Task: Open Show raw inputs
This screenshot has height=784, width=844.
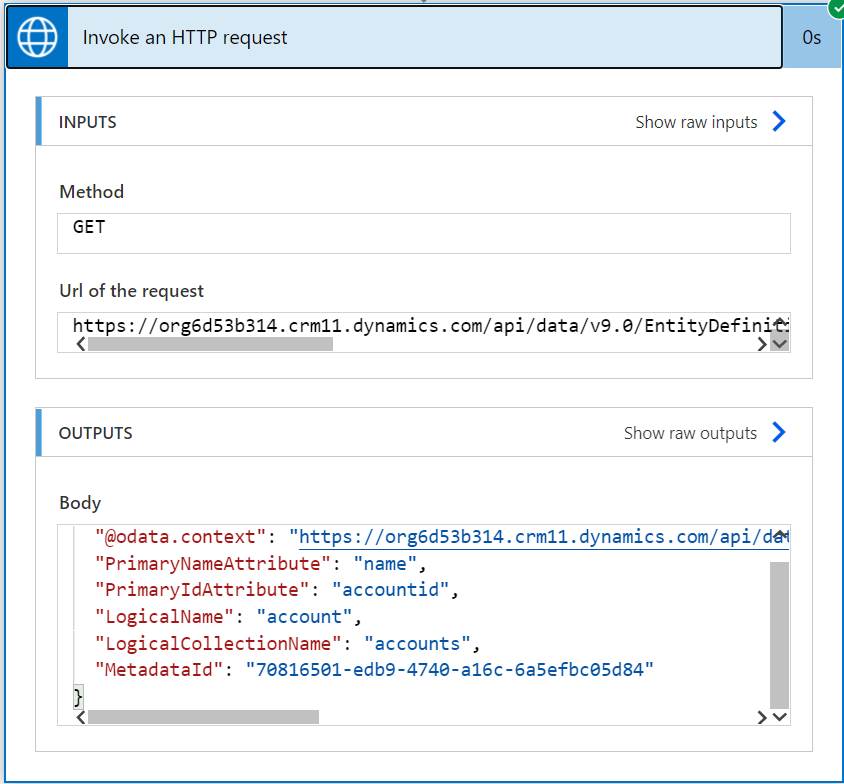Action: point(696,122)
